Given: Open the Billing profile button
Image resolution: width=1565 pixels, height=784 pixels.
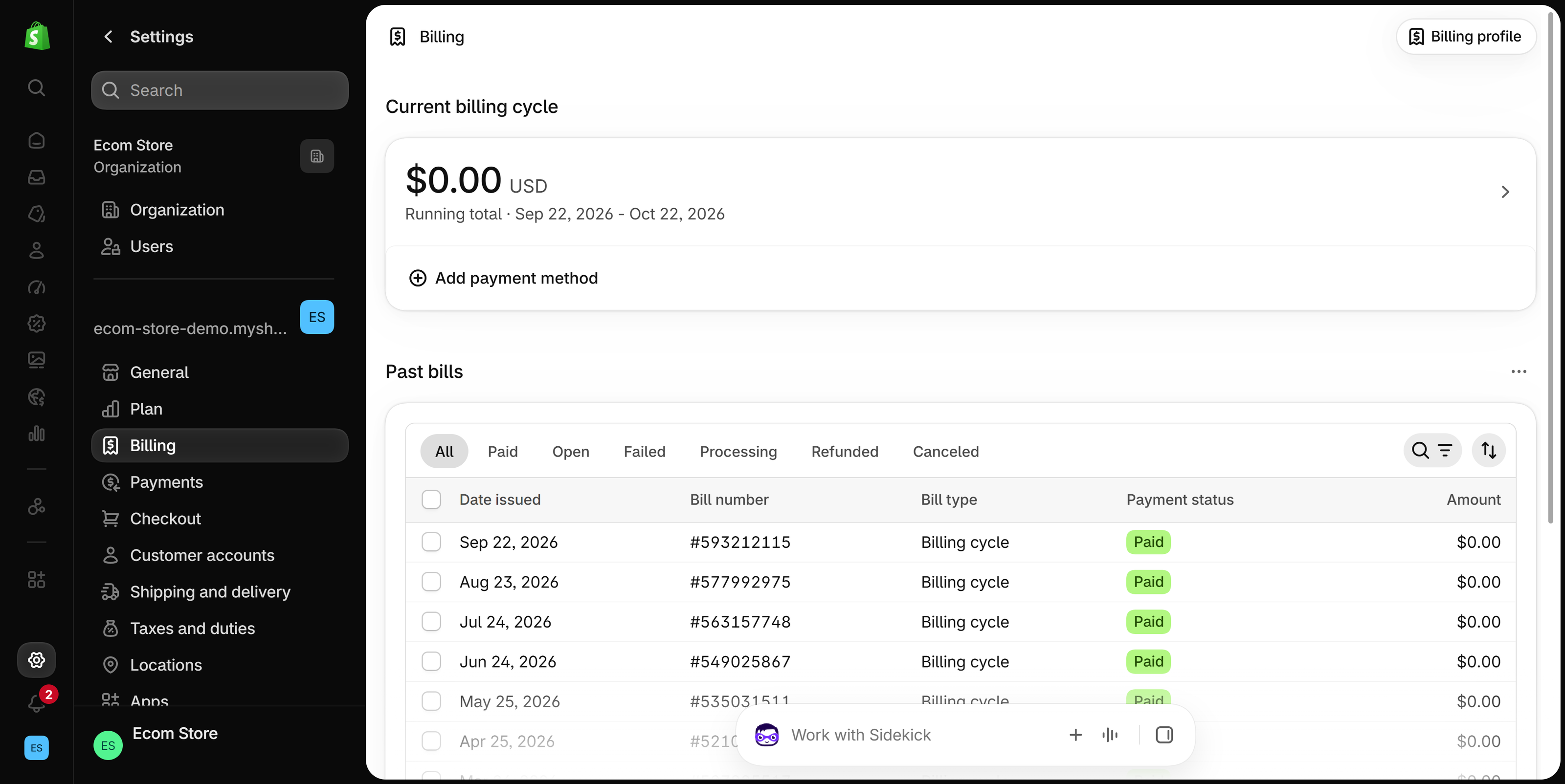Looking at the screenshot, I should pyautogui.click(x=1466, y=37).
